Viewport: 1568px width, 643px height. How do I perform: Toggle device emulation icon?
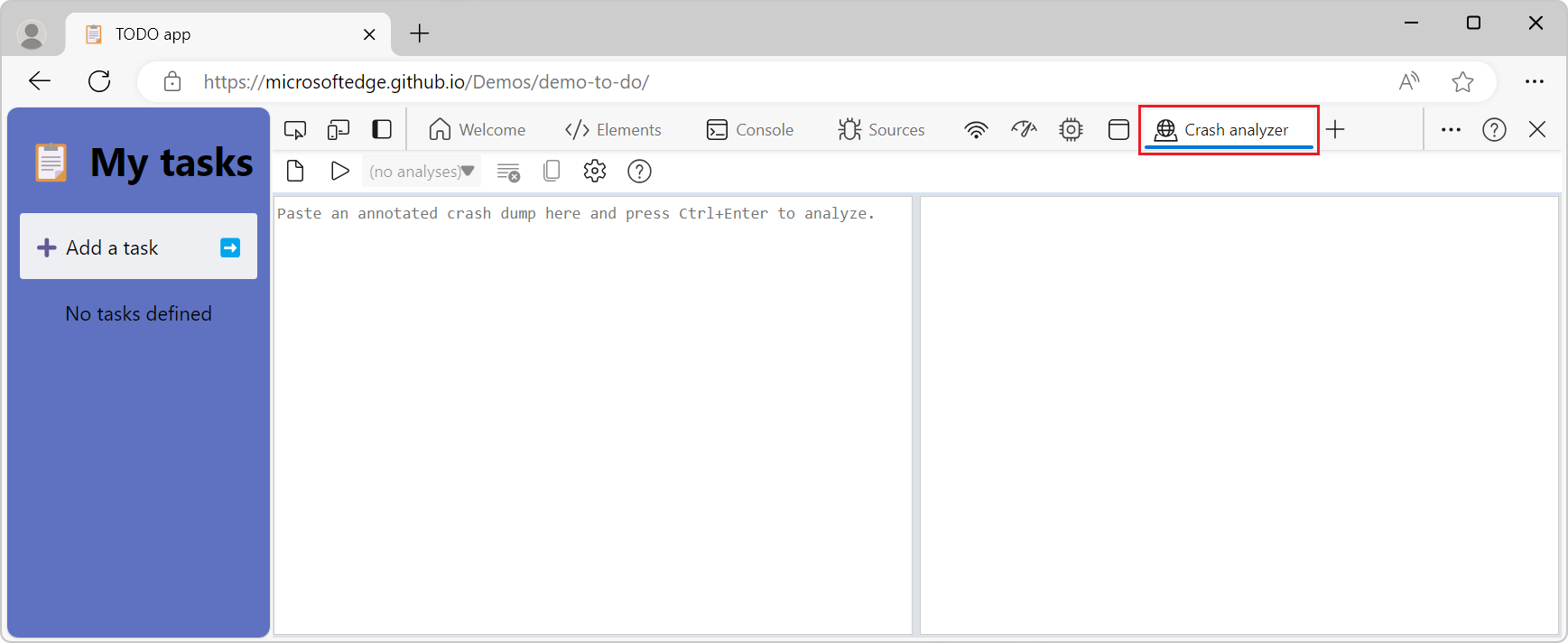(x=339, y=130)
